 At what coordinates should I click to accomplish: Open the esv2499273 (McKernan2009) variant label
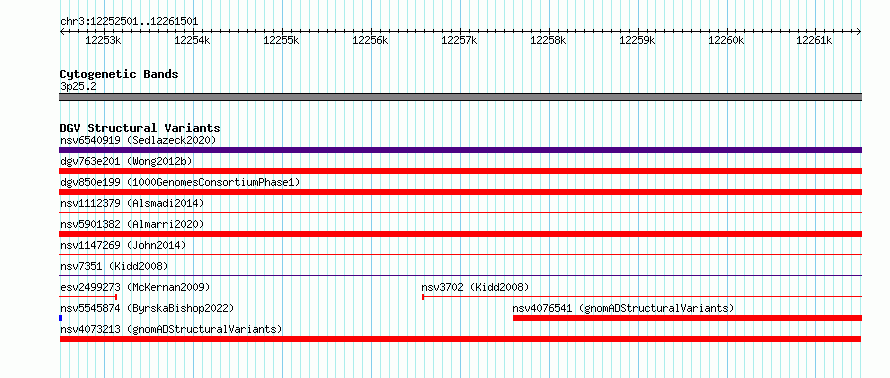(x=135, y=287)
